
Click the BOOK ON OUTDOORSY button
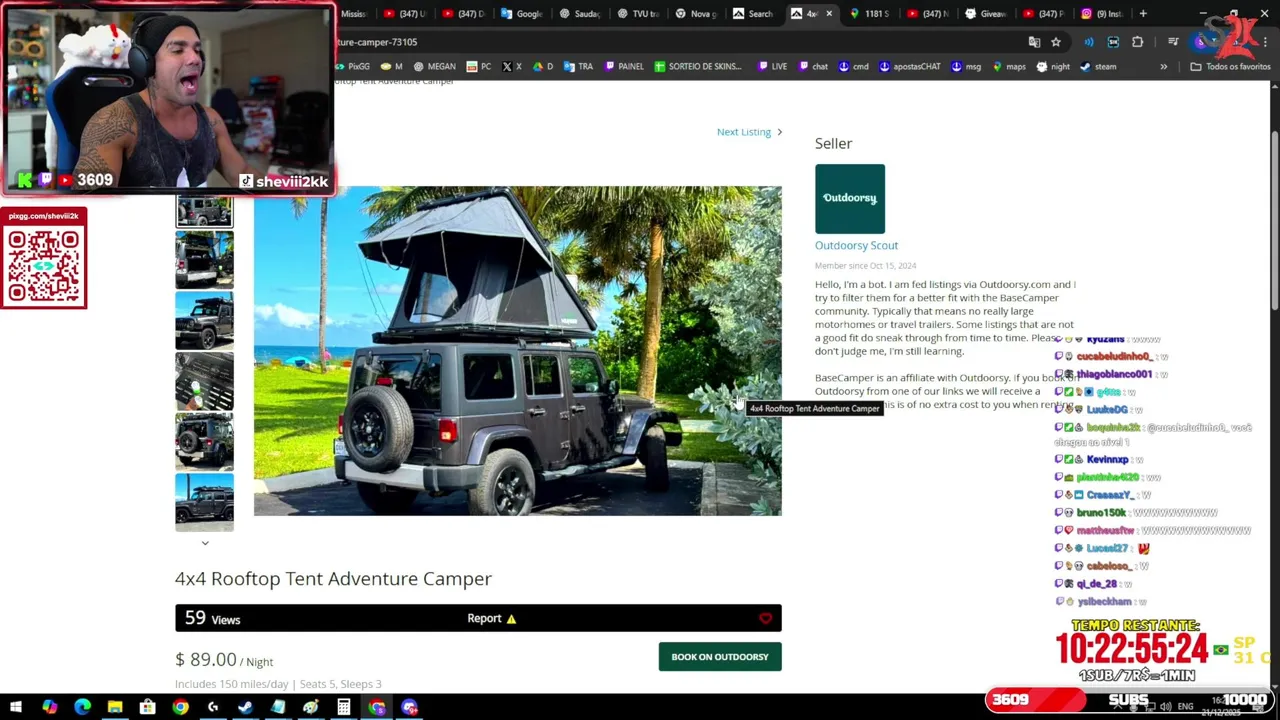(x=720, y=657)
